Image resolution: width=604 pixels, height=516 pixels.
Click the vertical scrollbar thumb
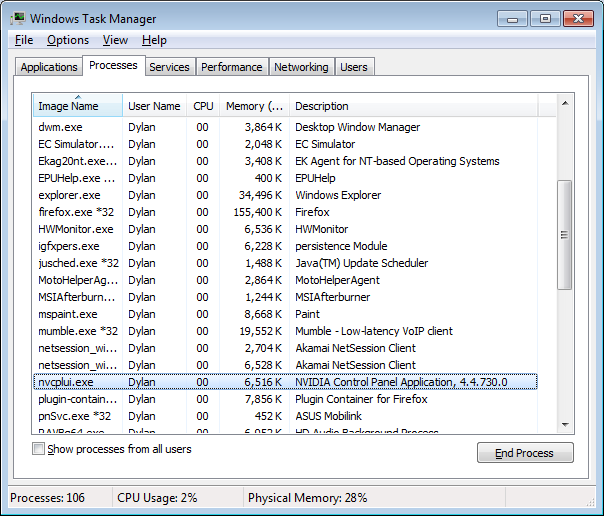tap(564, 235)
